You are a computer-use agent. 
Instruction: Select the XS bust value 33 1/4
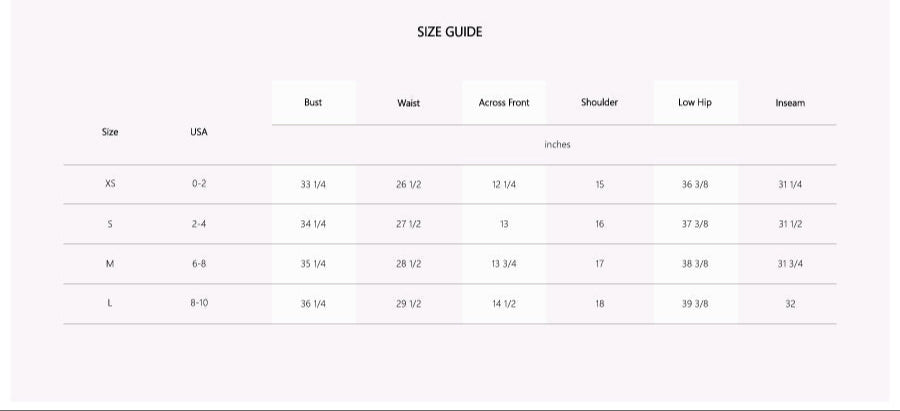tap(313, 185)
